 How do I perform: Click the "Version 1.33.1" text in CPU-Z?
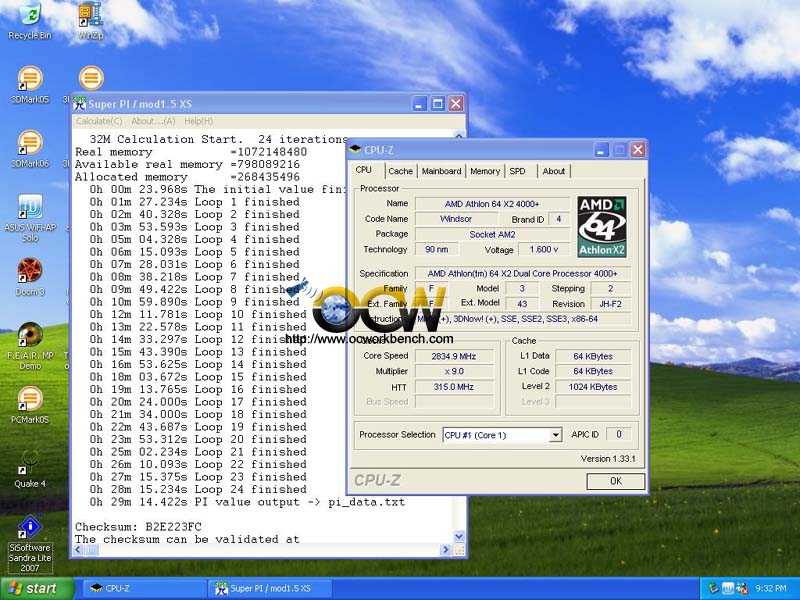(608, 459)
